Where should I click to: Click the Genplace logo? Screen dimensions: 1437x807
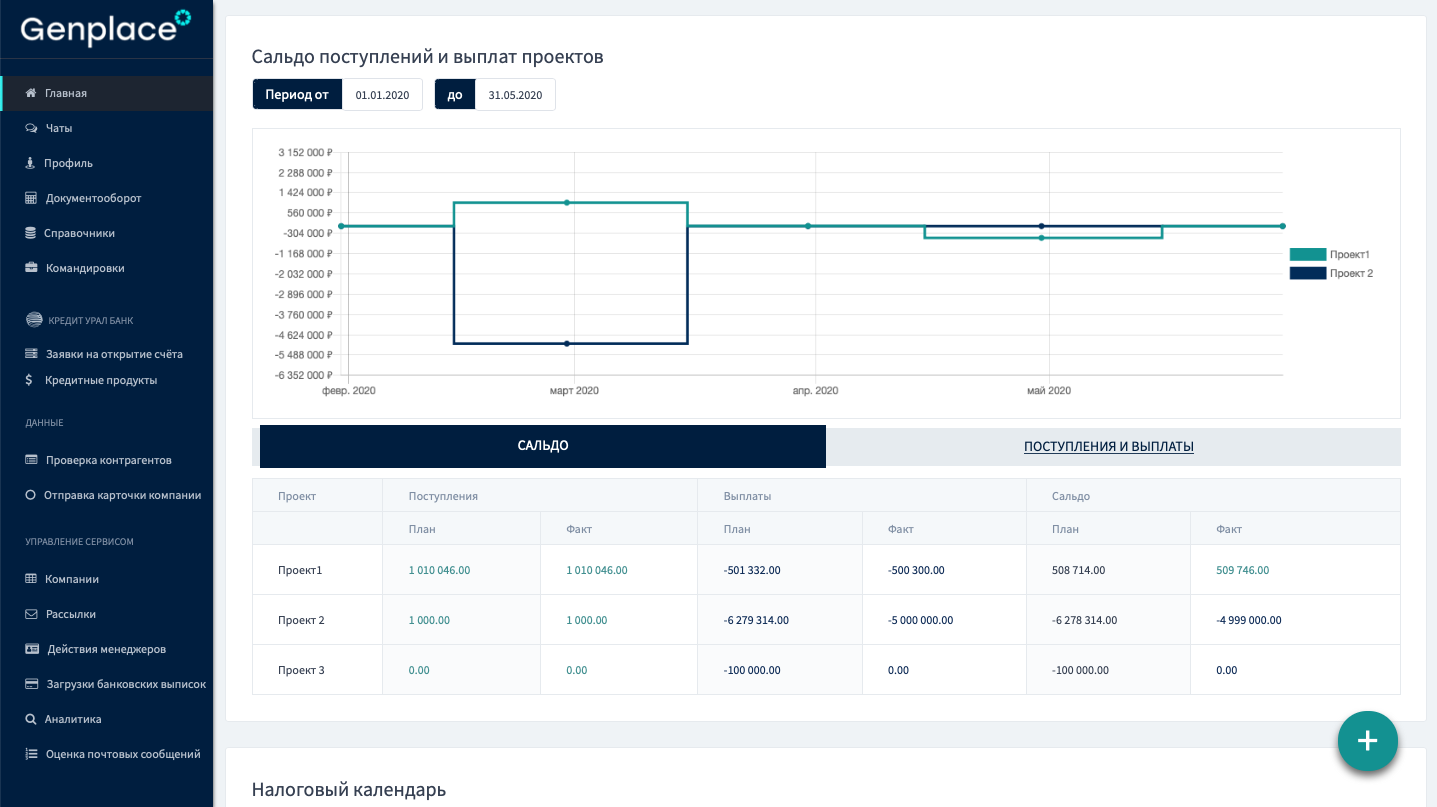point(105,28)
